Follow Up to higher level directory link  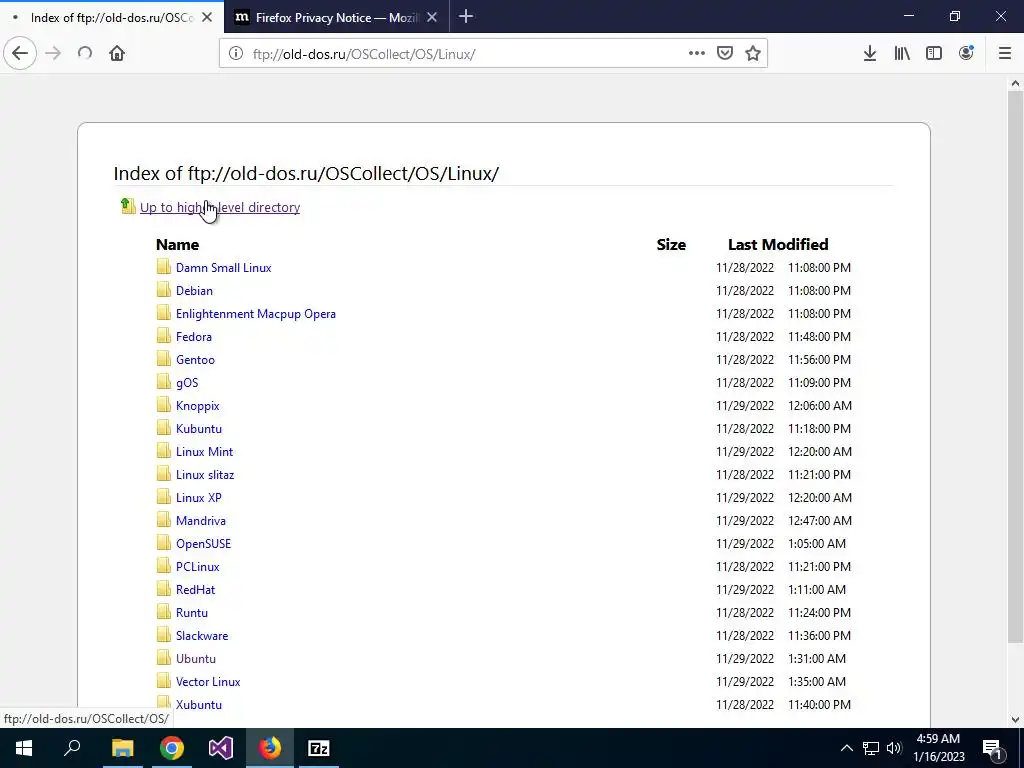(220, 207)
